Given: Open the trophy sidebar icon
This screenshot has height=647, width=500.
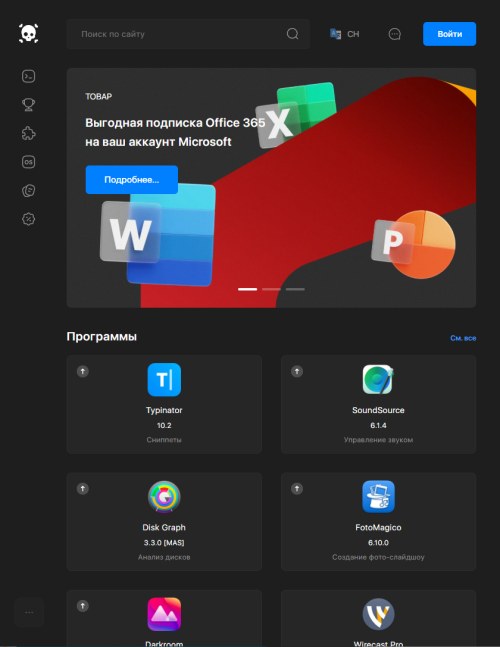Looking at the screenshot, I should [28, 105].
